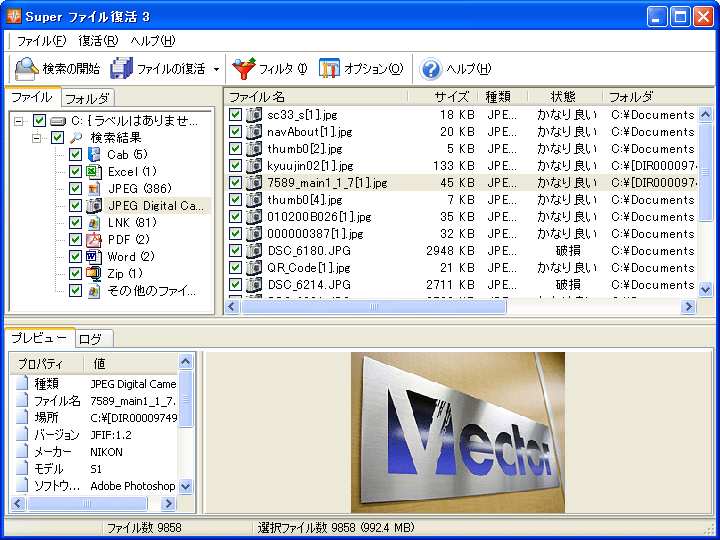
Task: Switch to the フォルダ tab
Action: 87,98
